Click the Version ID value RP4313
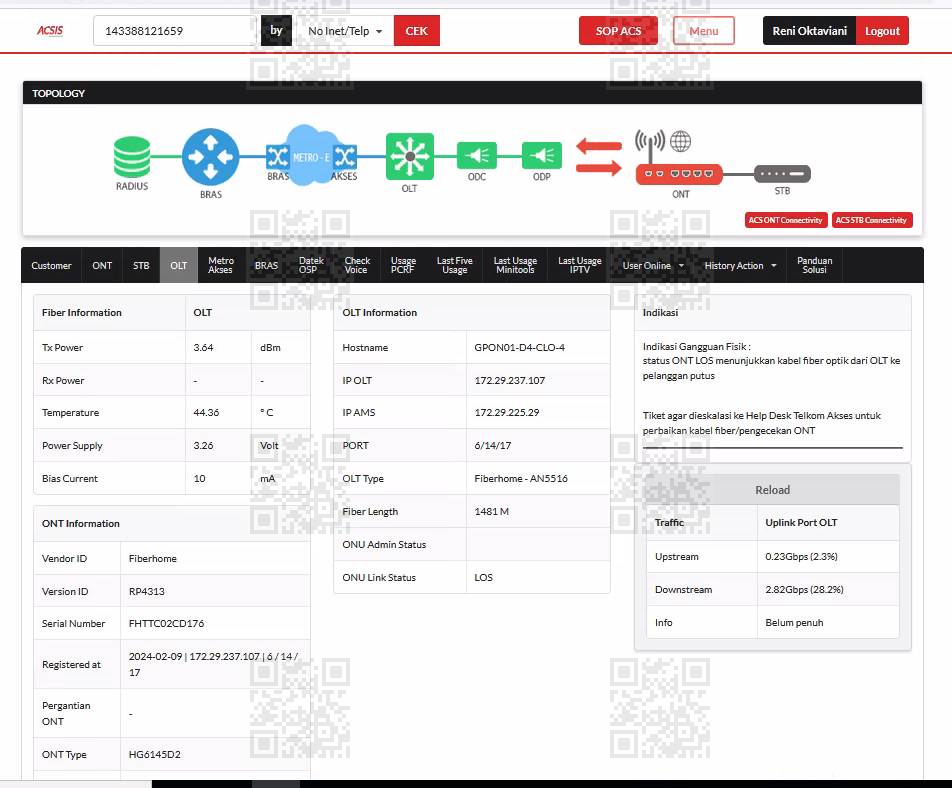Viewport: 952px width, 788px height. coord(146,591)
